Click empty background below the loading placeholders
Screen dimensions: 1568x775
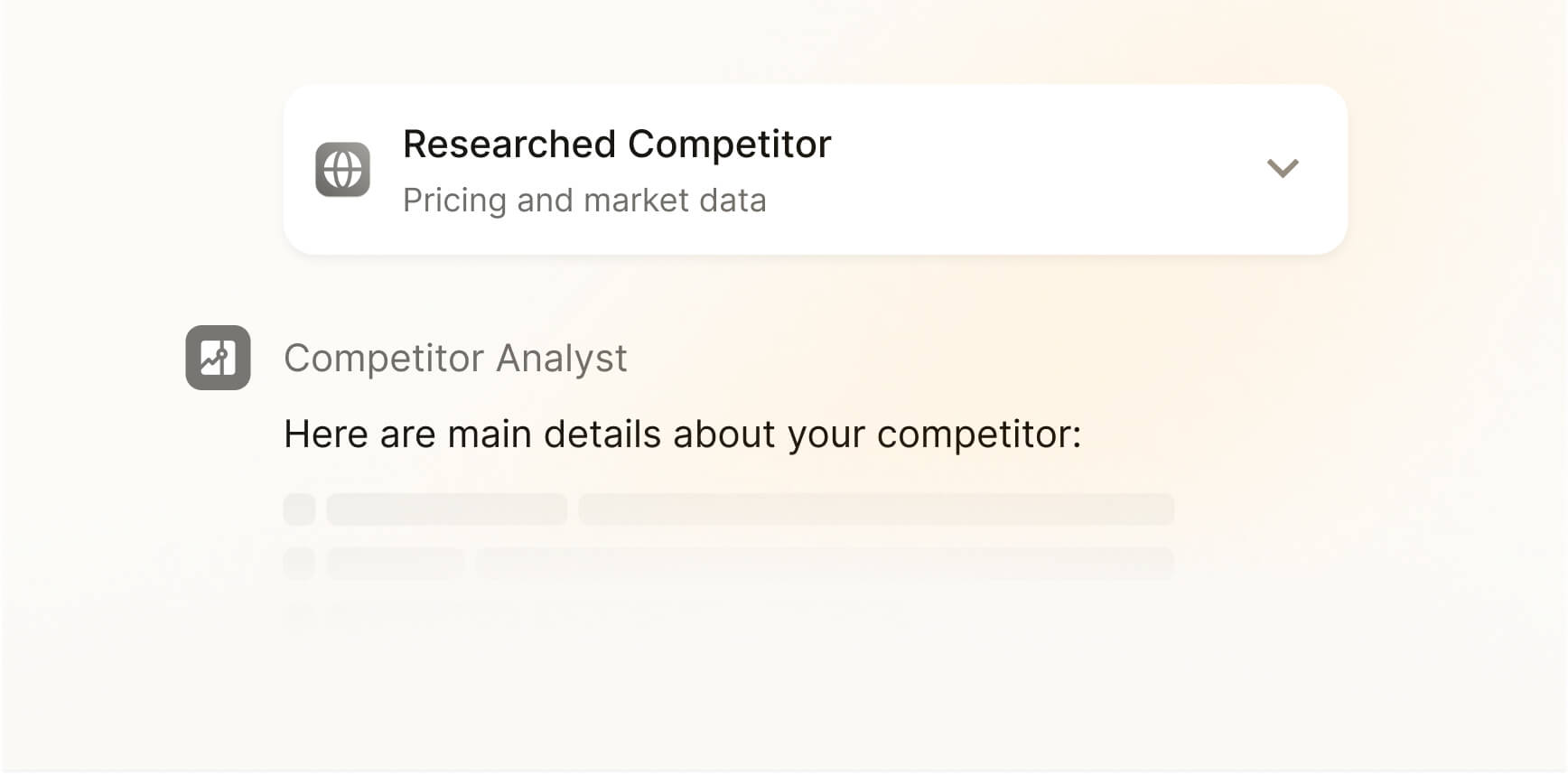pyautogui.click(x=723, y=705)
